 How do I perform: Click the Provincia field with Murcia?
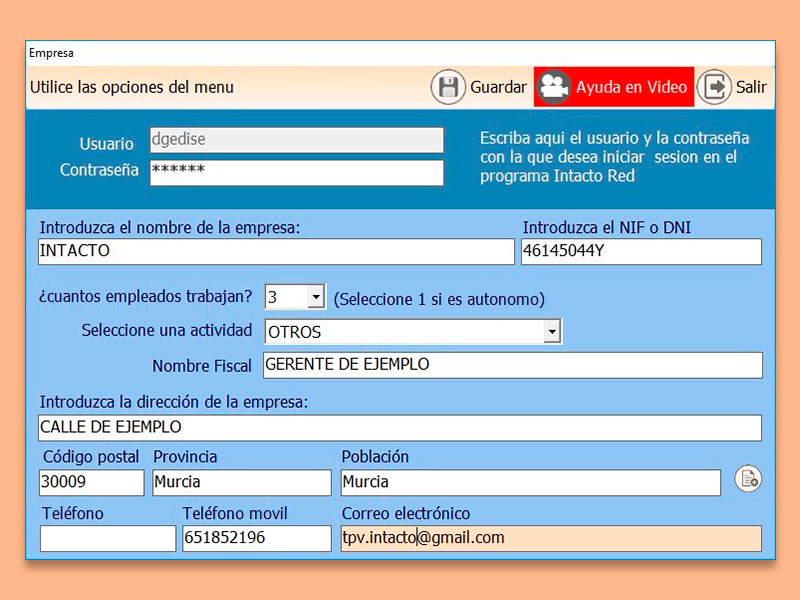242,483
